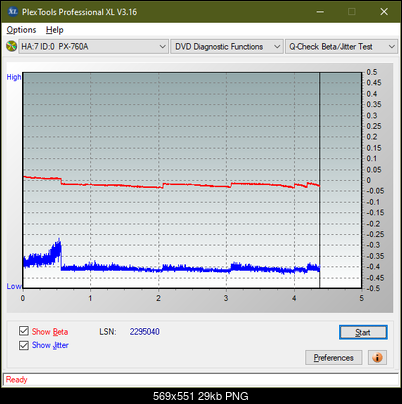Click the Preferences button
Screen dimensions: 402x404
334,358
